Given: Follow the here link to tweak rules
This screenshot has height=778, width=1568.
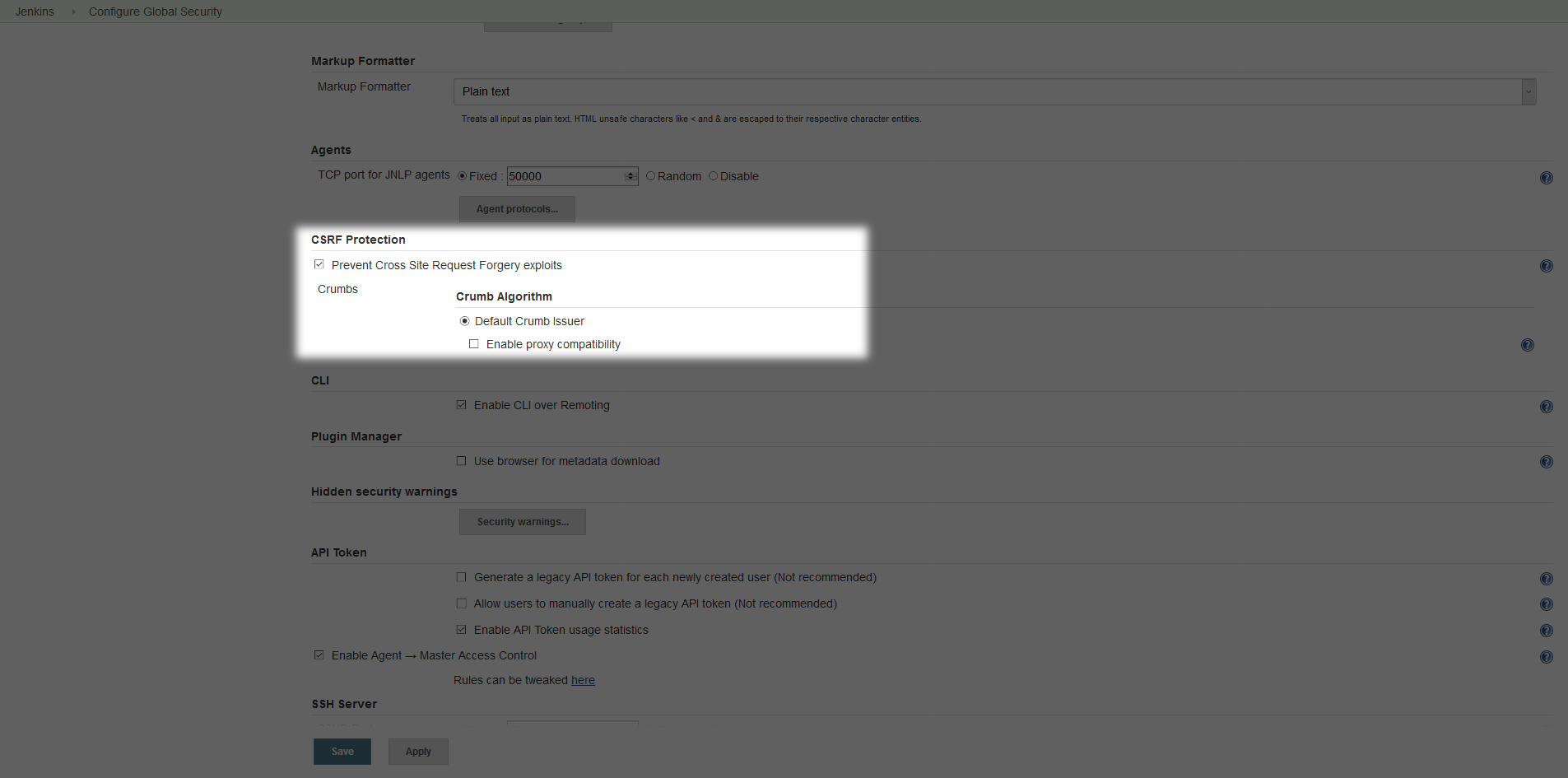Looking at the screenshot, I should coord(583,680).
